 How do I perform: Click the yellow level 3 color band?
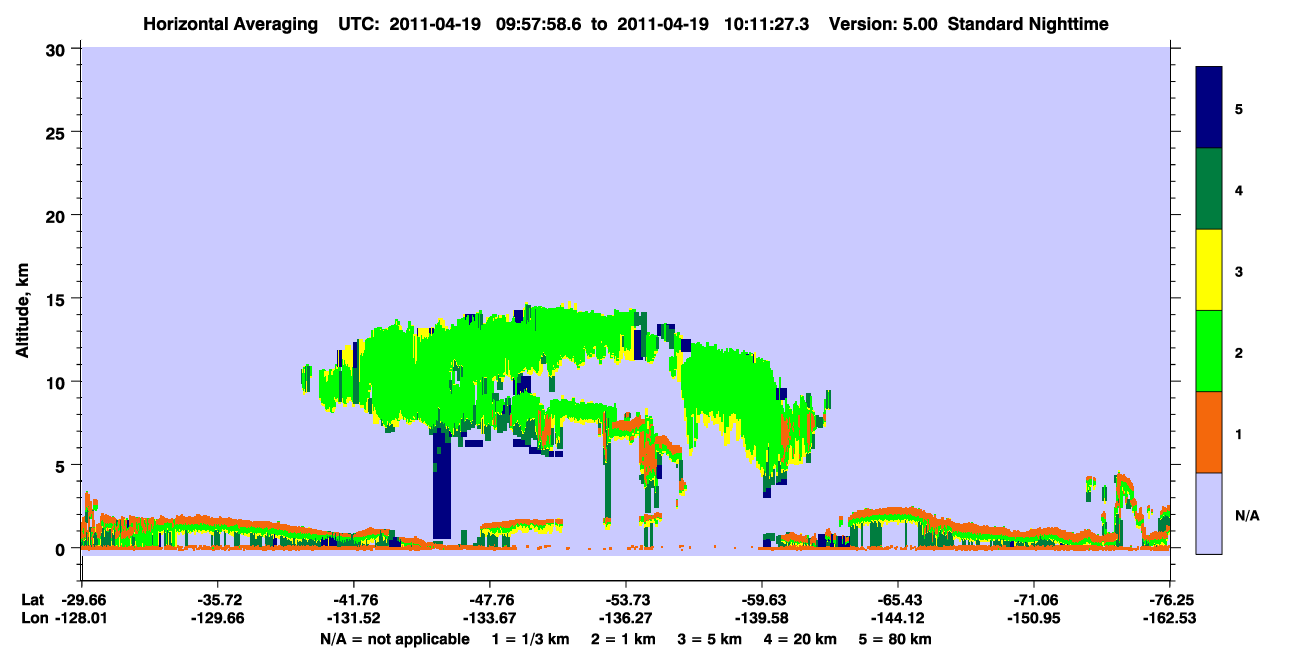[x=1209, y=270]
